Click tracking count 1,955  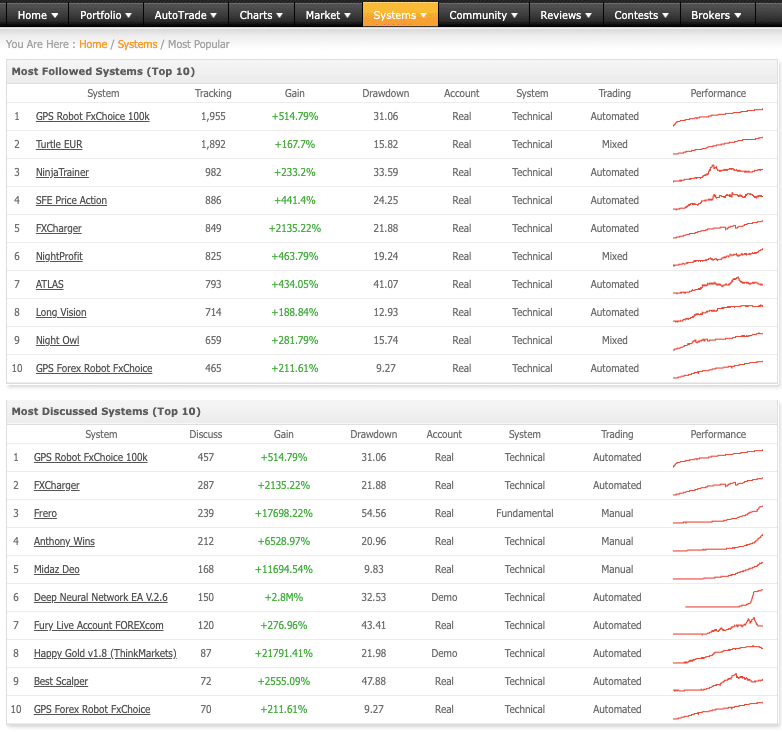point(213,117)
